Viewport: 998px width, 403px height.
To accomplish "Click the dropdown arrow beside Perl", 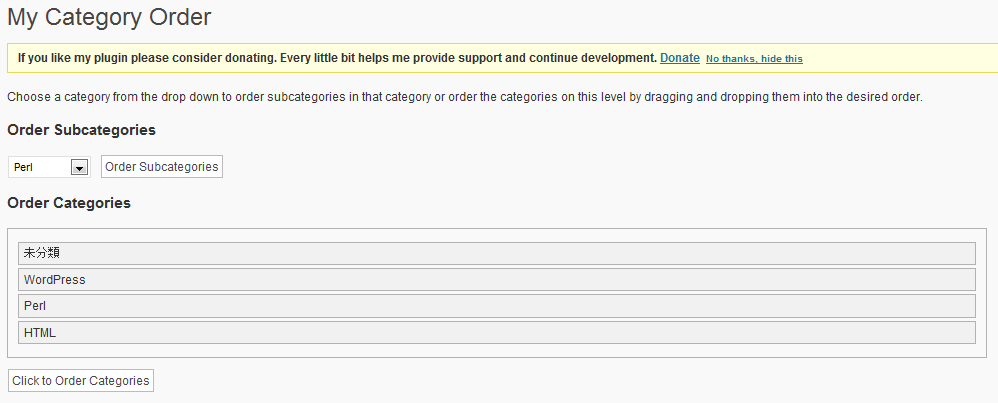I will pyautogui.click(x=80, y=167).
